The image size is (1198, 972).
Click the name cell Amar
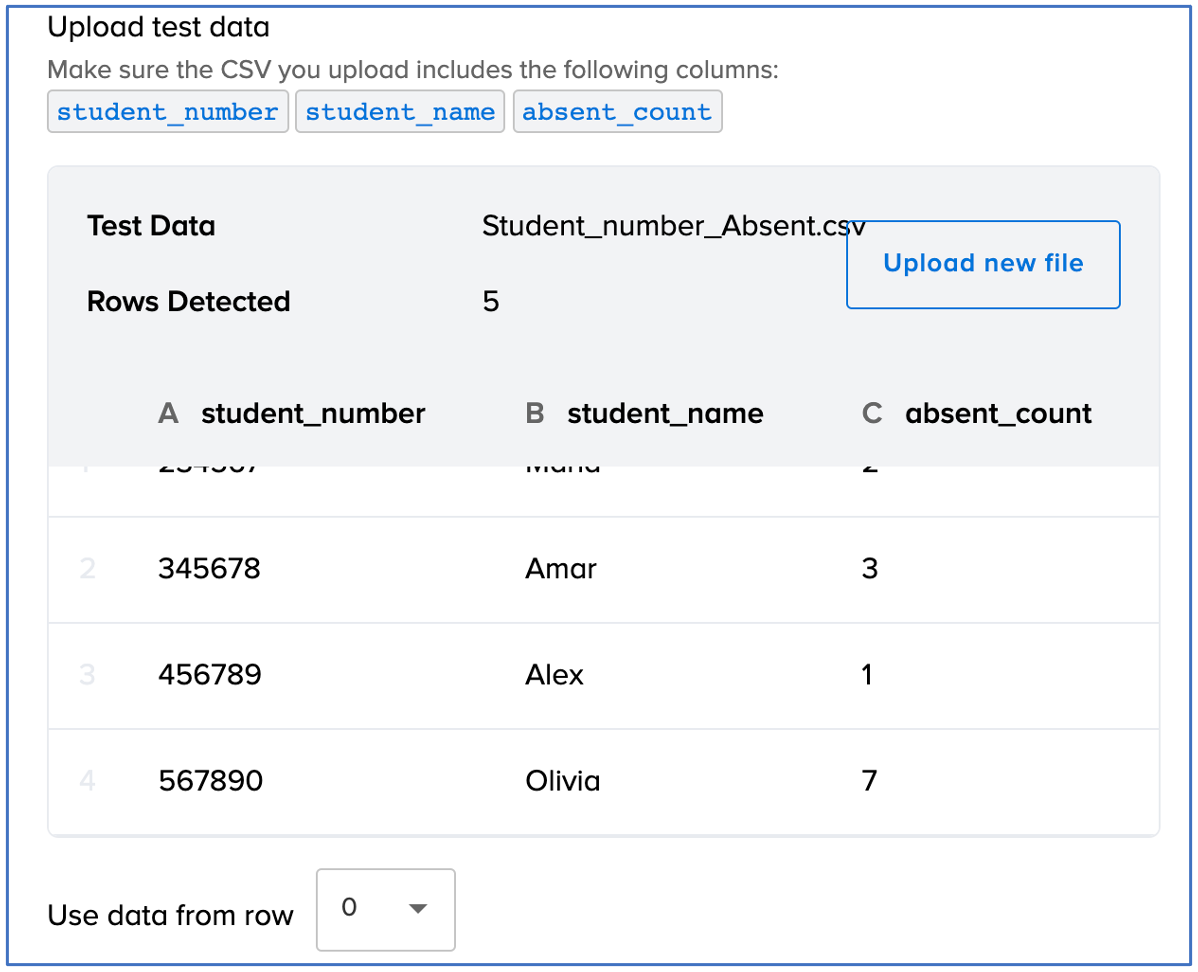[560, 569]
